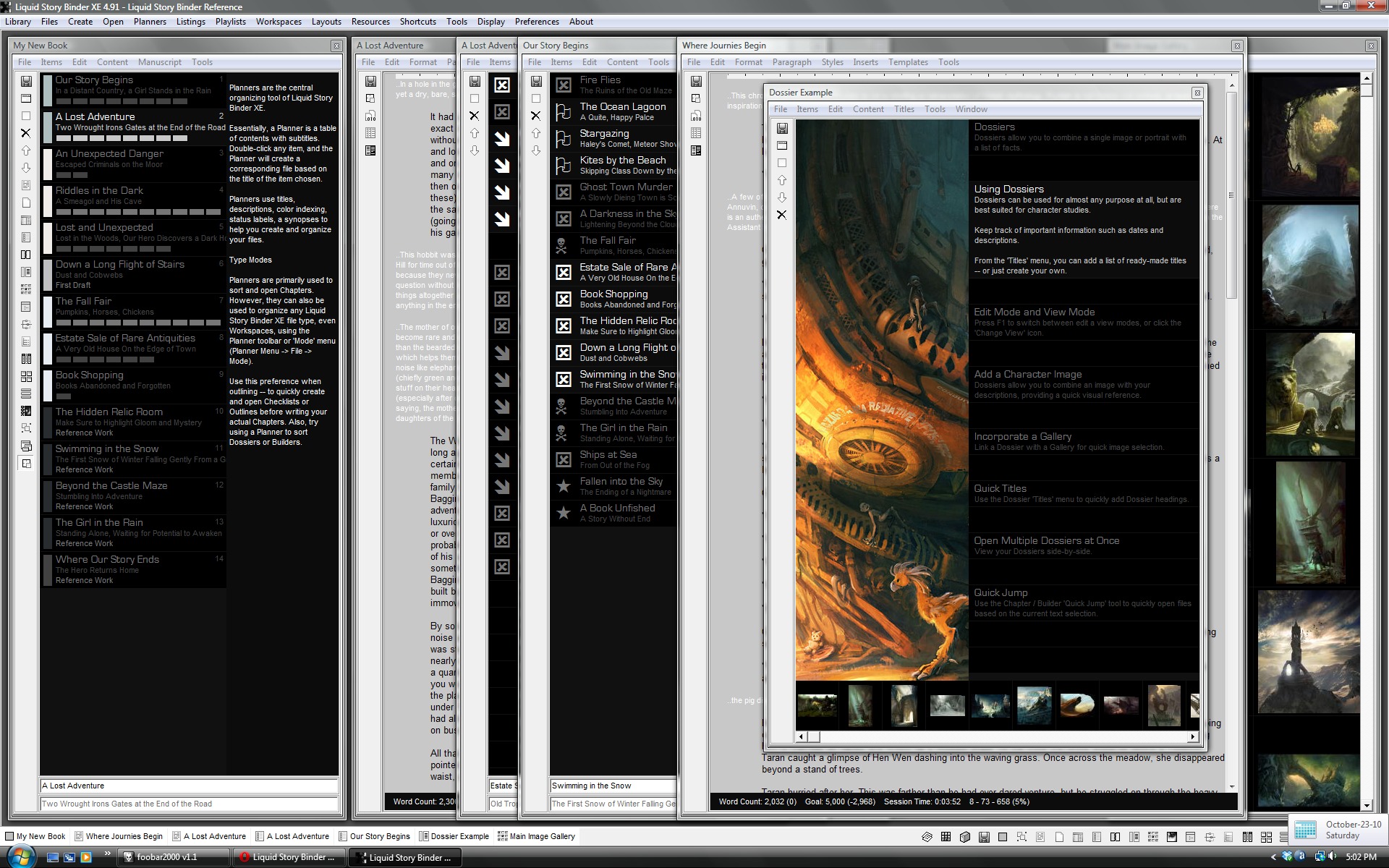Delete selected item with the X sidebar icon
This screenshot has width=1389, height=868.
[x=27, y=132]
